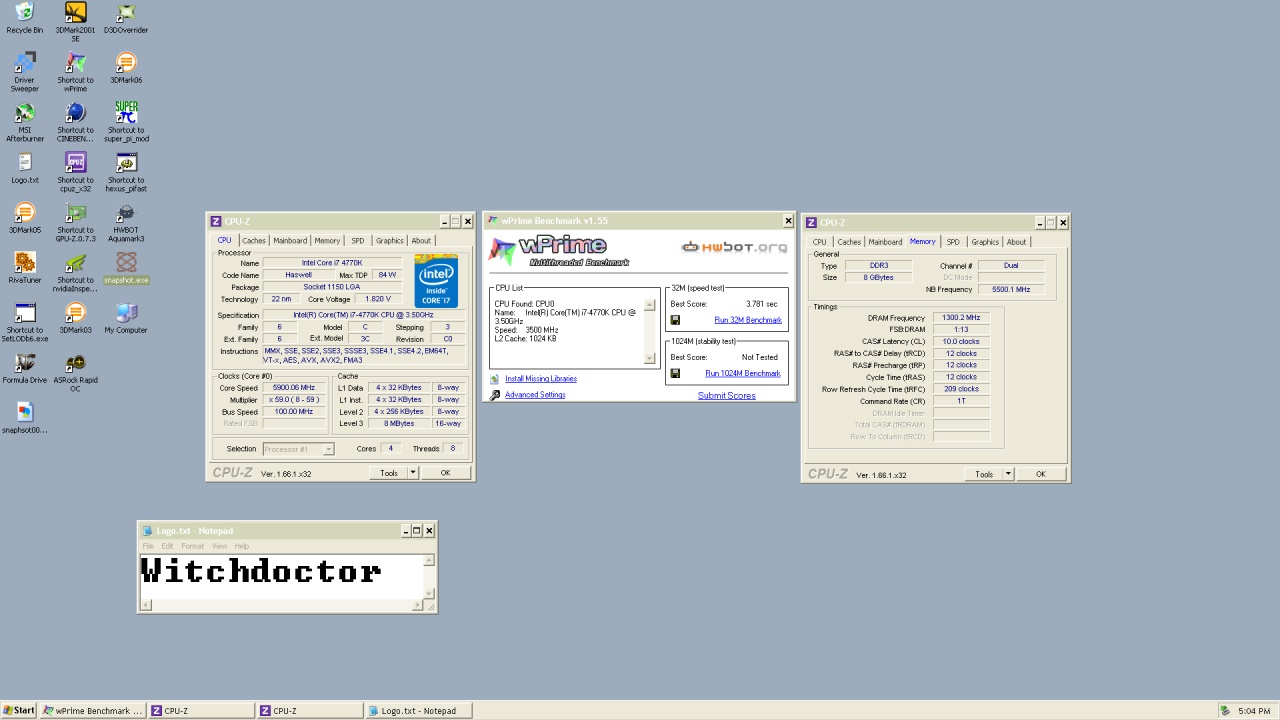
Task: Click the save icon beside Run 32M Benchmark
Action: click(x=676, y=320)
